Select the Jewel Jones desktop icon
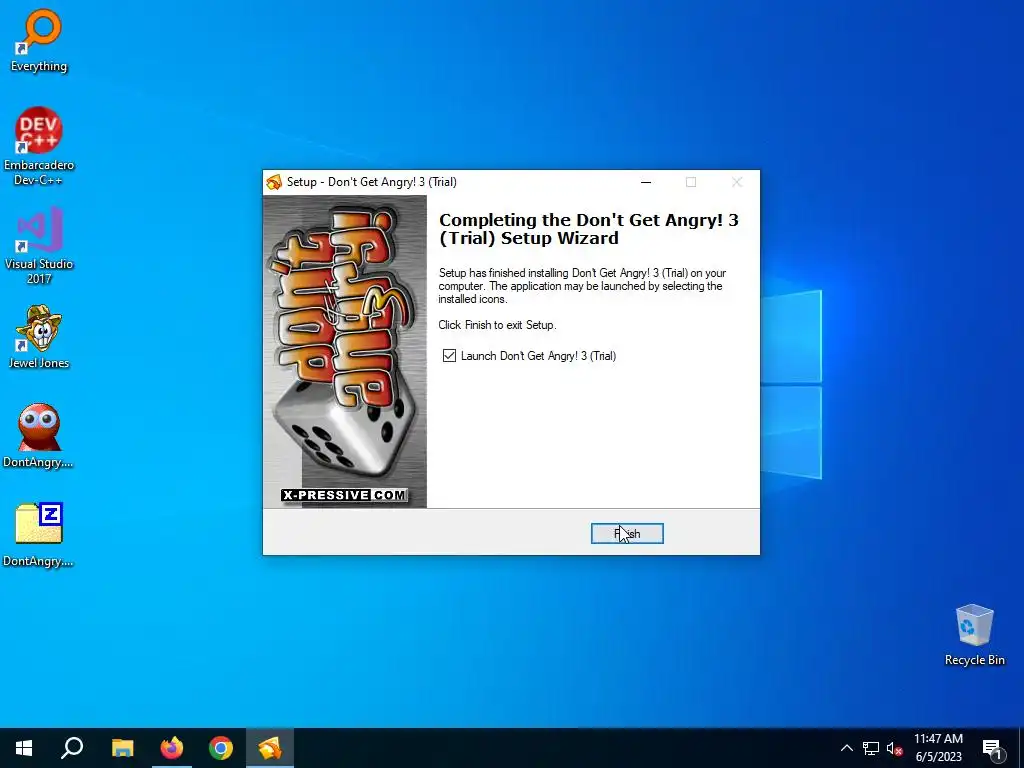Viewport: 1024px width, 768px height. pos(39,337)
